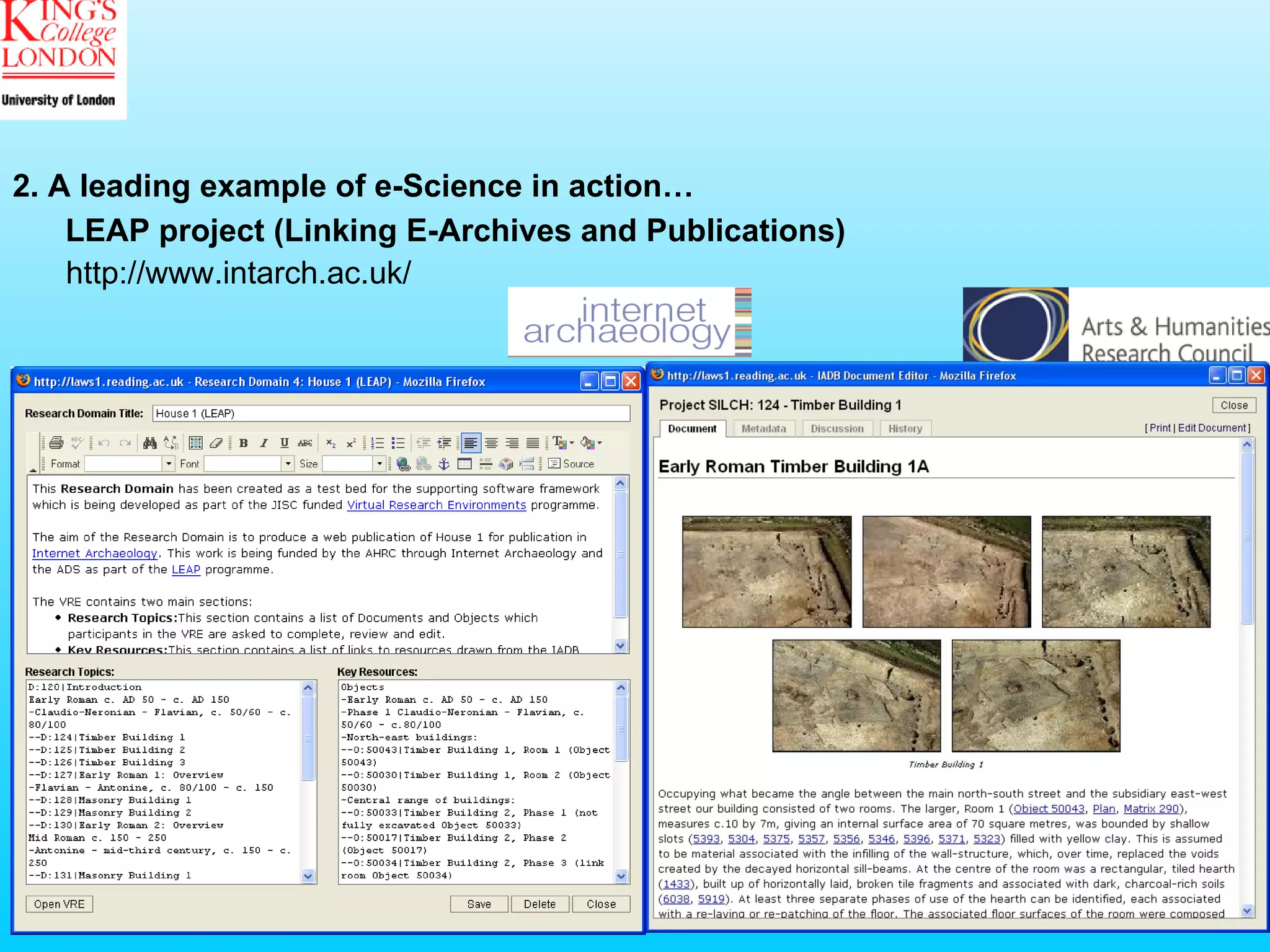Screen dimensions: 1270x952
Task: Open the Replace tool icon
Action: coord(171,443)
